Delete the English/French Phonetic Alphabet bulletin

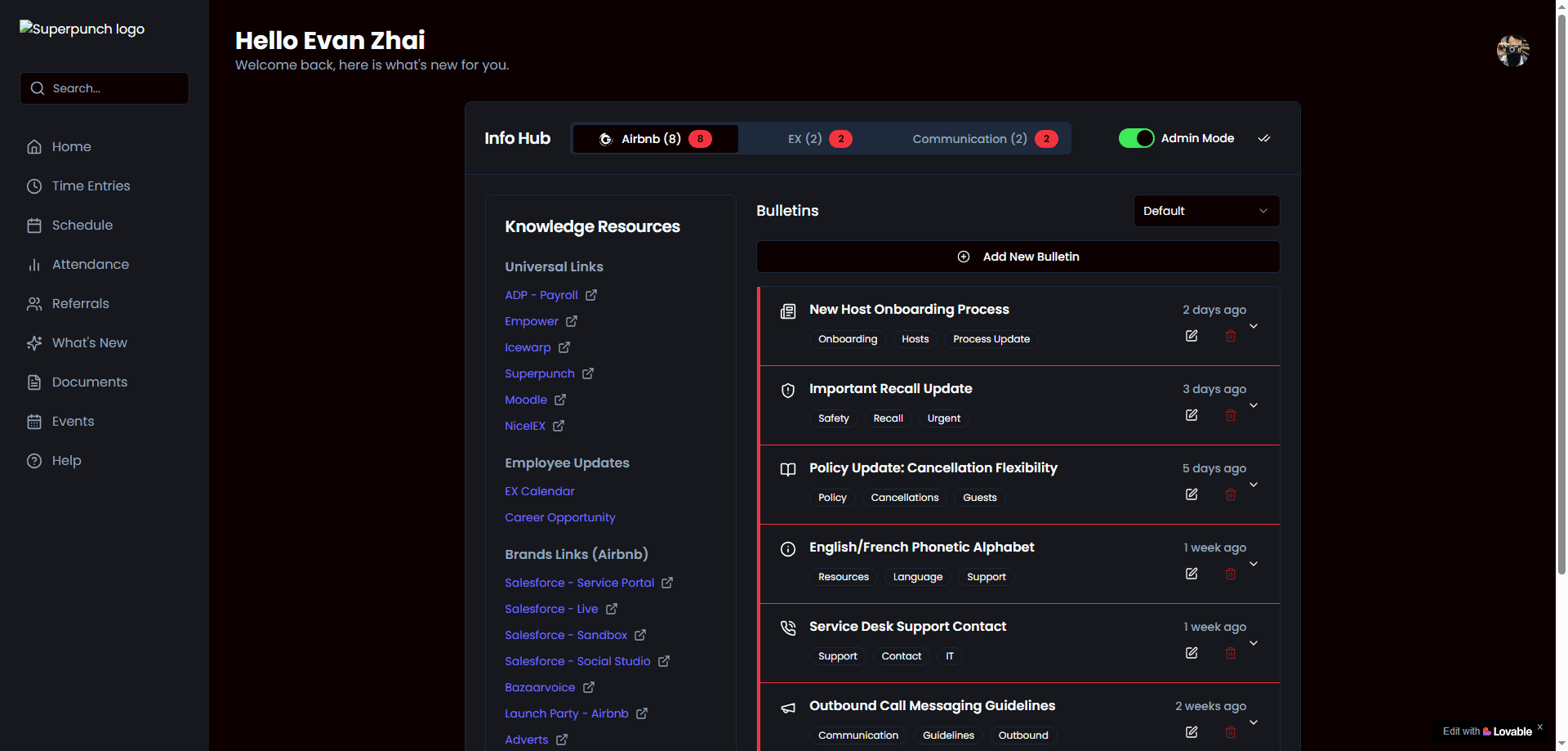point(1231,574)
